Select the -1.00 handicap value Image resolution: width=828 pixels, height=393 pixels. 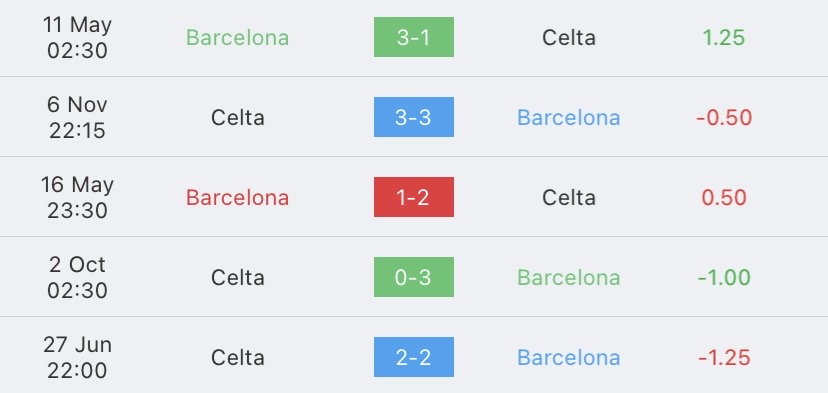coord(724,277)
